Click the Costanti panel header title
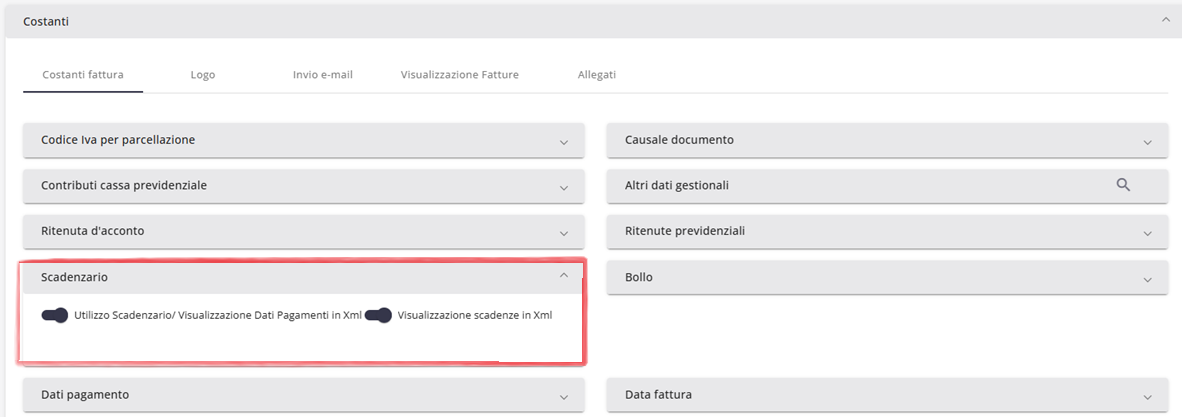Image resolution: width=1182 pixels, height=417 pixels. click(x=46, y=20)
